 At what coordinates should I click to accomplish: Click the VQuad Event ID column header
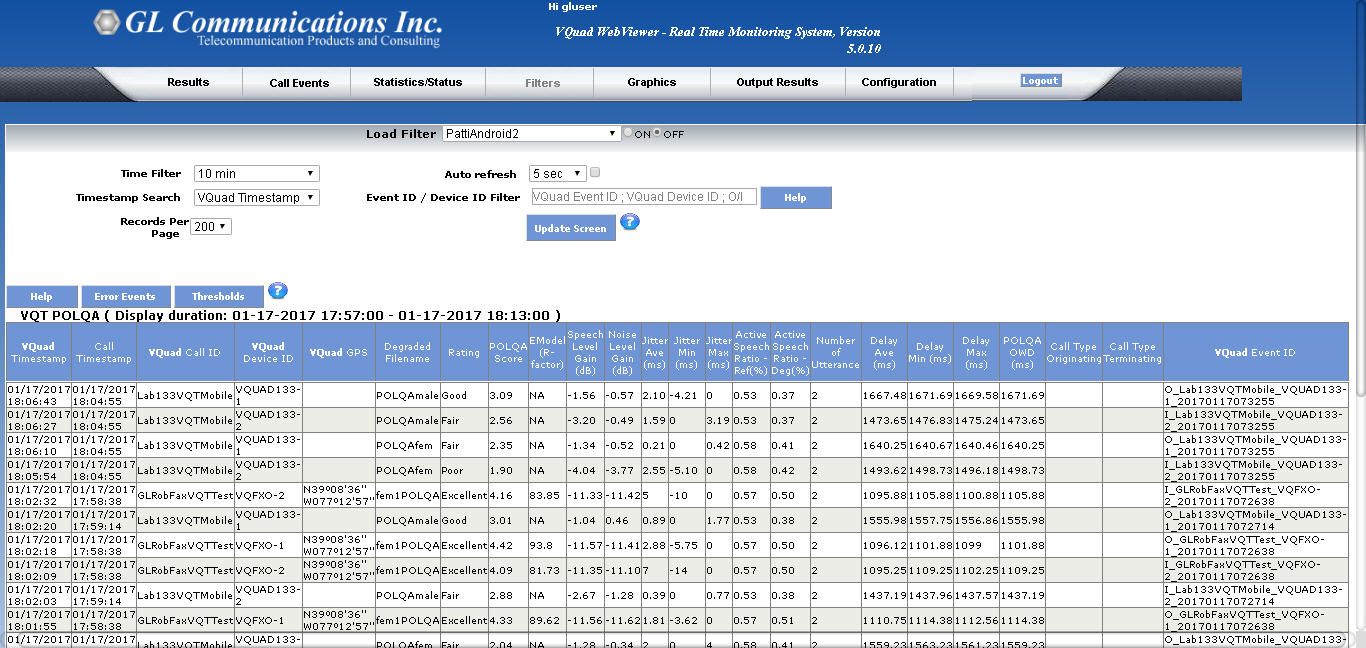(1255, 352)
